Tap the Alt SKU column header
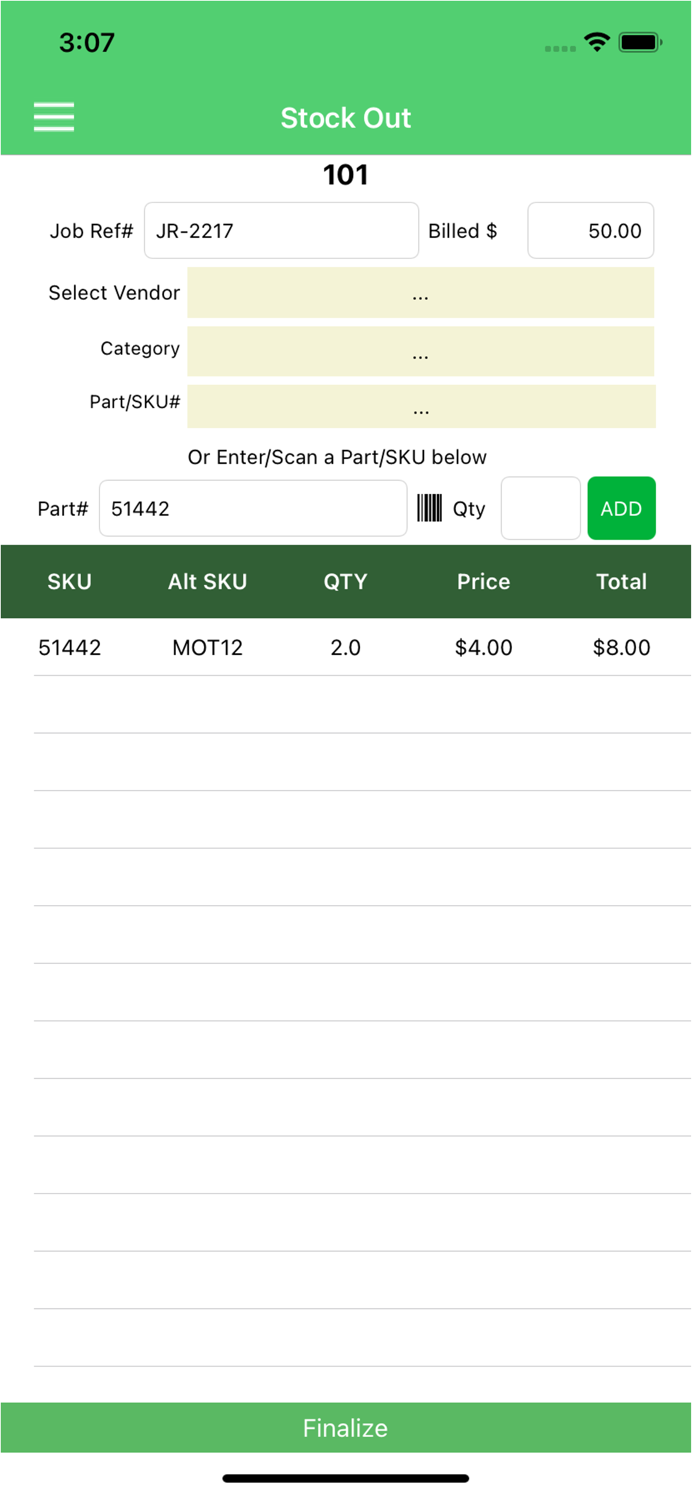This screenshot has width=693, height=1500. click(207, 582)
